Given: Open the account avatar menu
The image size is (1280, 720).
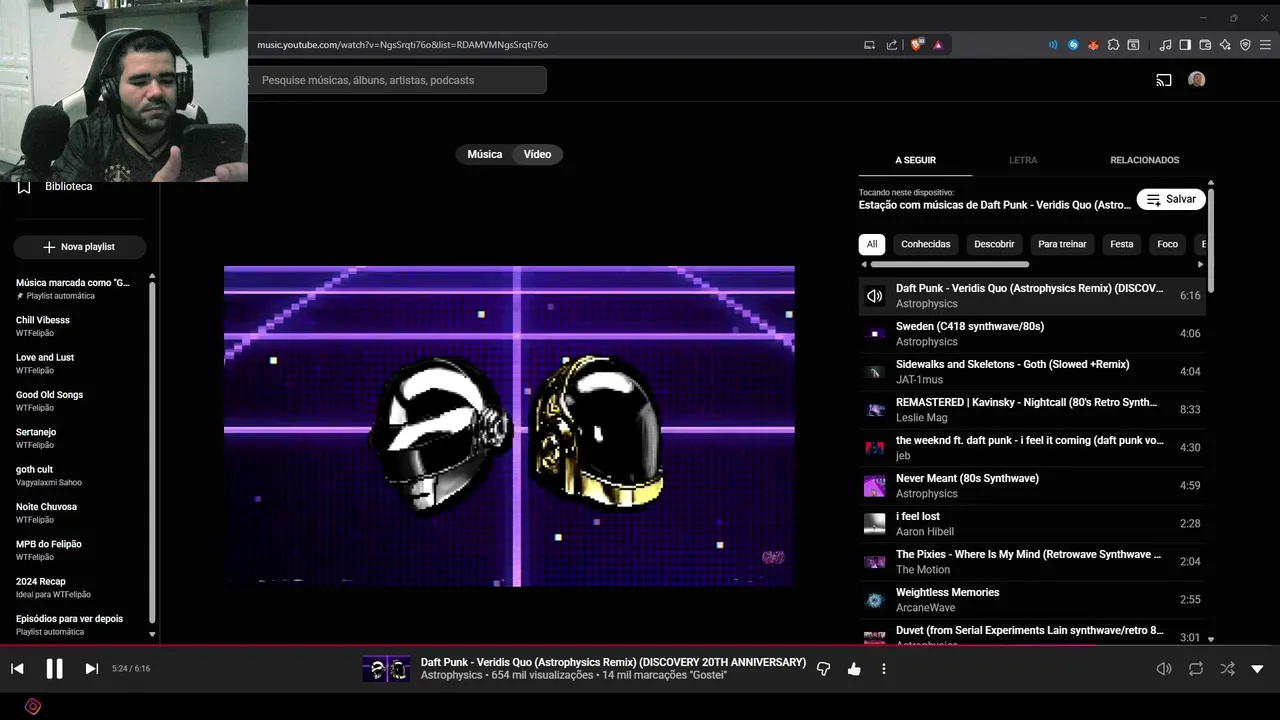Looking at the screenshot, I should (1197, 80).
